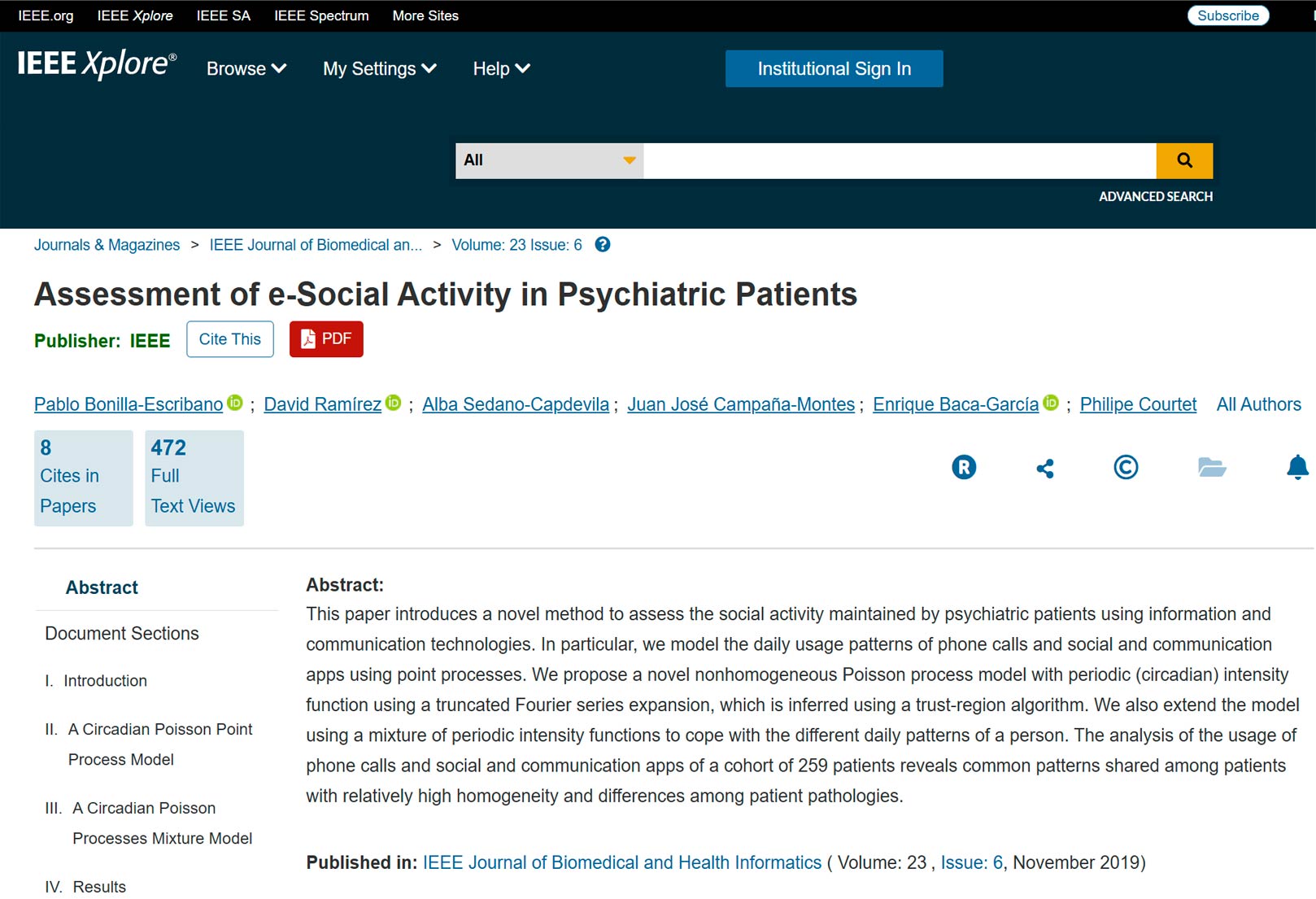The image size is (1316, 899).
Task: Click the article title Assessment of e-Social Activity
Action: tap(446, 295)
